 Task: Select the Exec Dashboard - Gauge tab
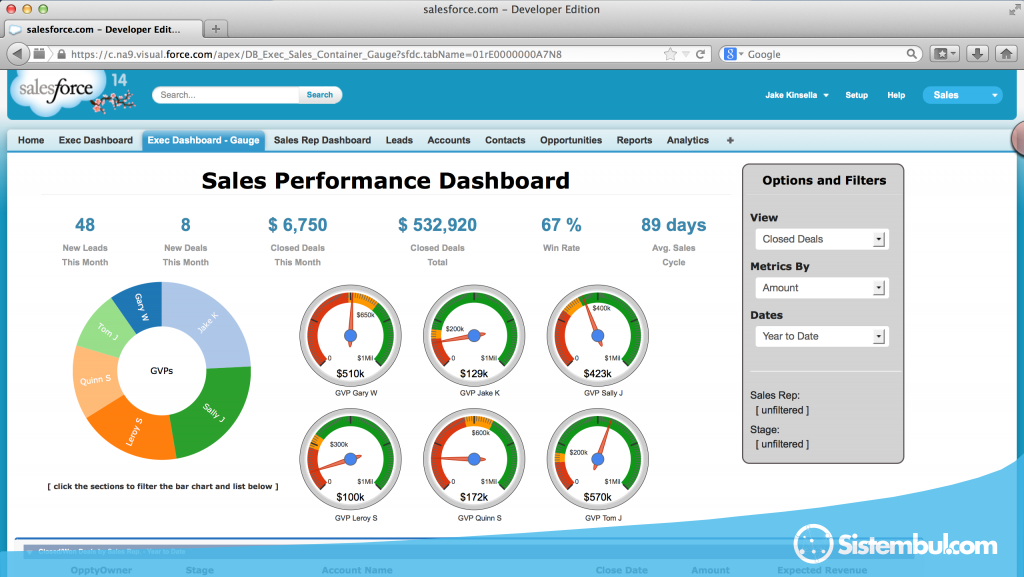(203, 140)
